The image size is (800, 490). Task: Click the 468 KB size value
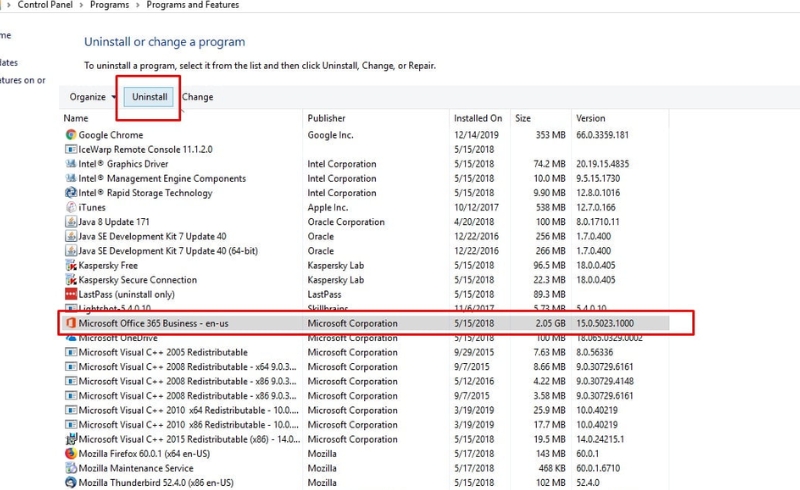[552, 468]
